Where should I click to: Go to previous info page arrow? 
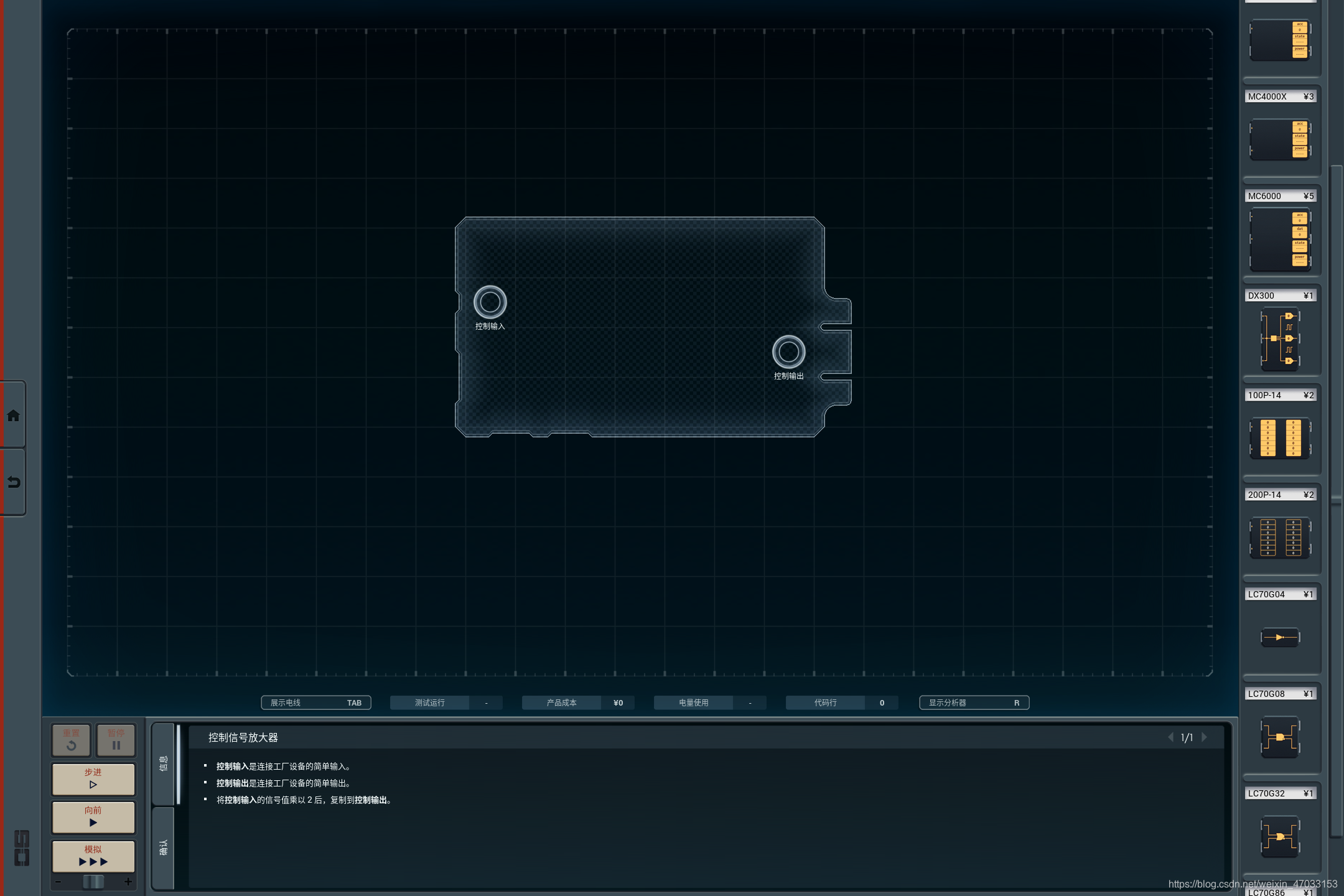(x=1170, y=737)
